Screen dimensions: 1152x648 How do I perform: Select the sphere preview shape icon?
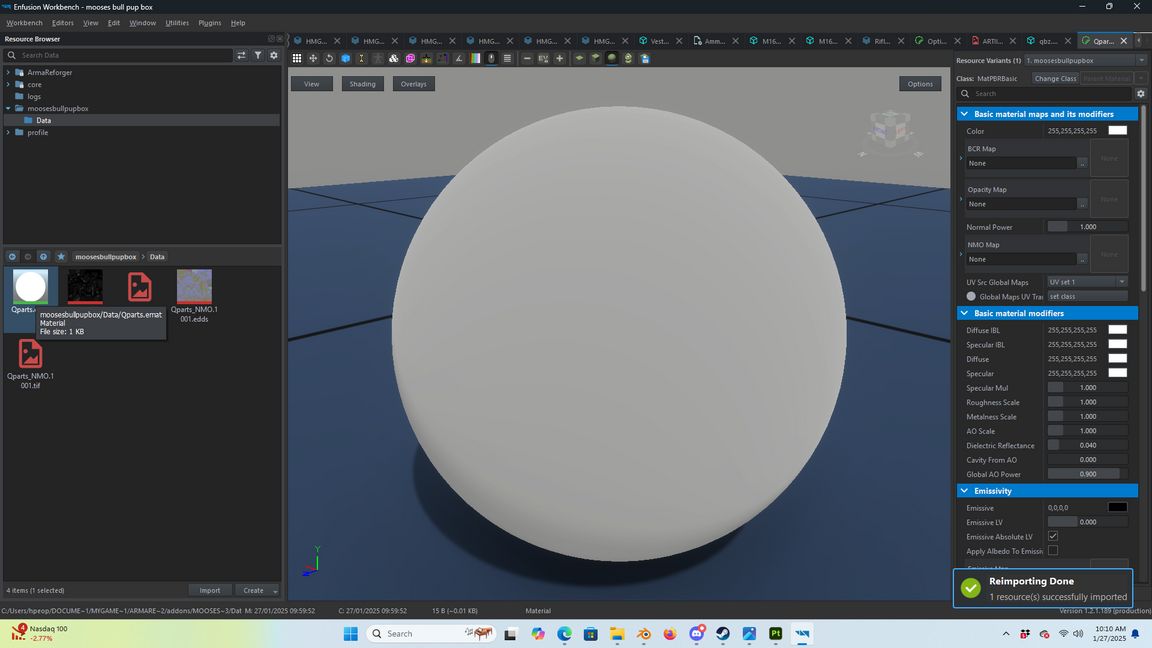click(x=612, y=58)
